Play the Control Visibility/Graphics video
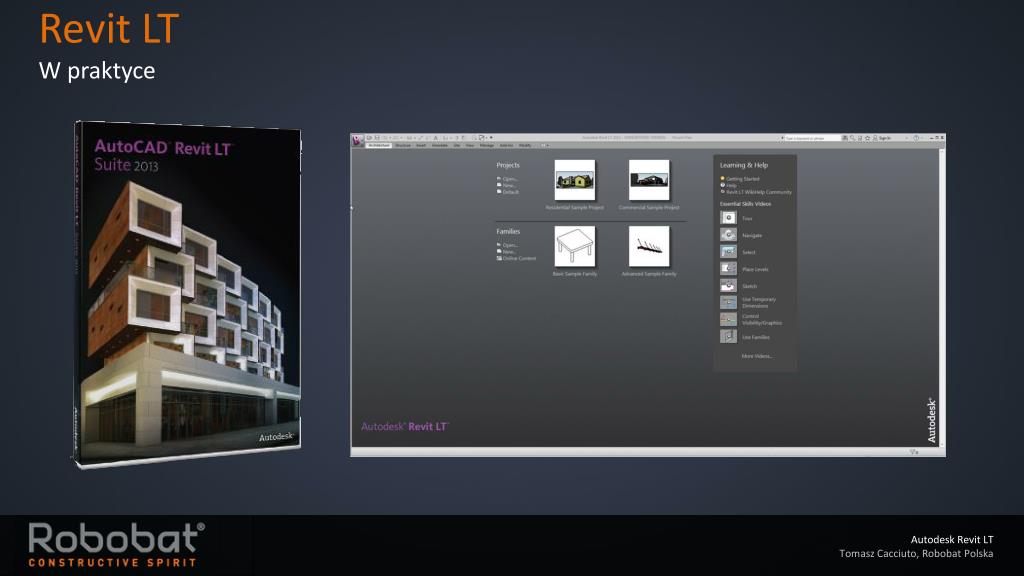Viewport: 1024px width, 576px height. coord(728,320)
